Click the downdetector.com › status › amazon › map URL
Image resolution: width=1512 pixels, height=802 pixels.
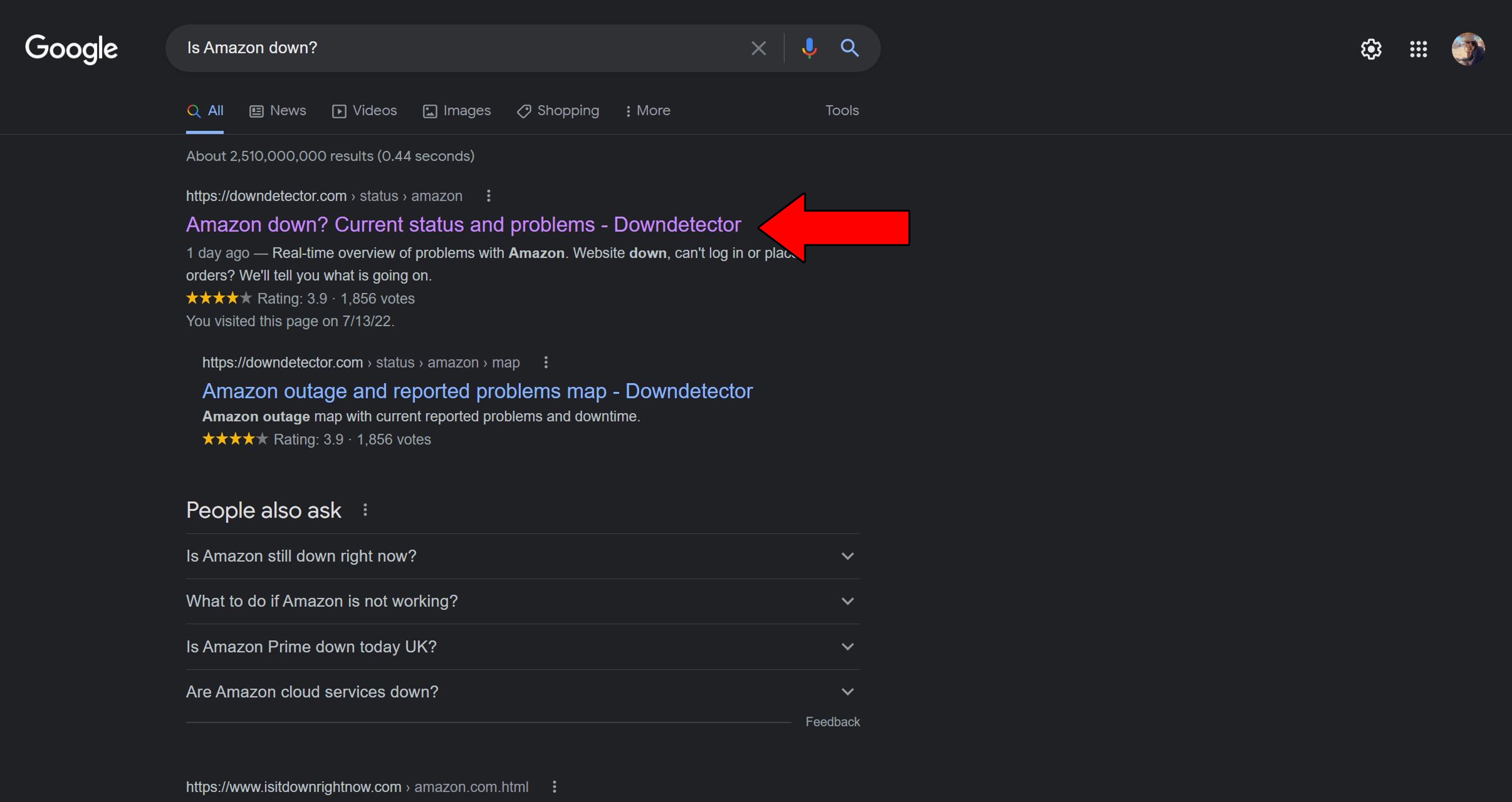coord(361,363)
